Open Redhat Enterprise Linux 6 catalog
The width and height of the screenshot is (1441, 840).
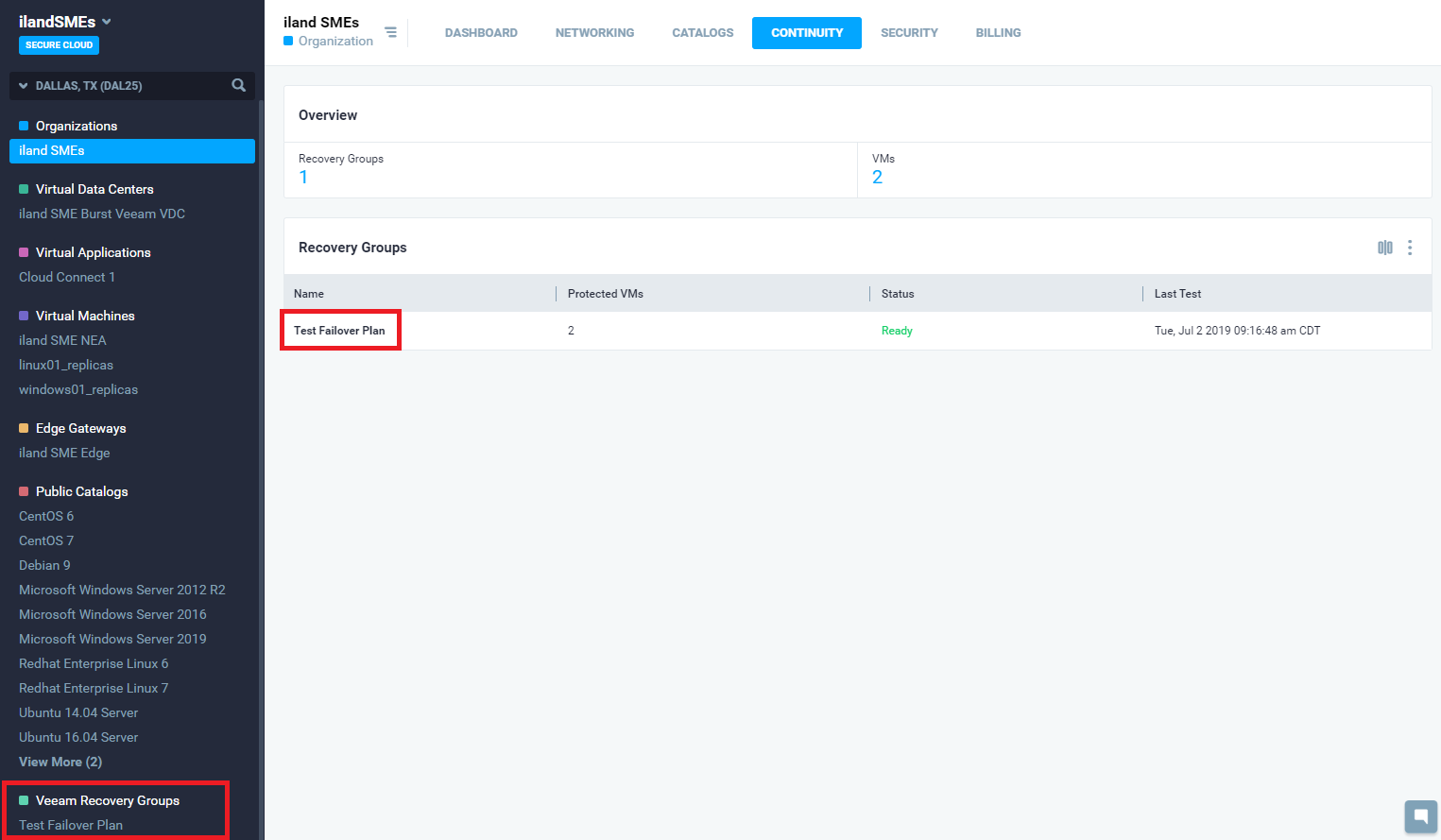[94, 663]
